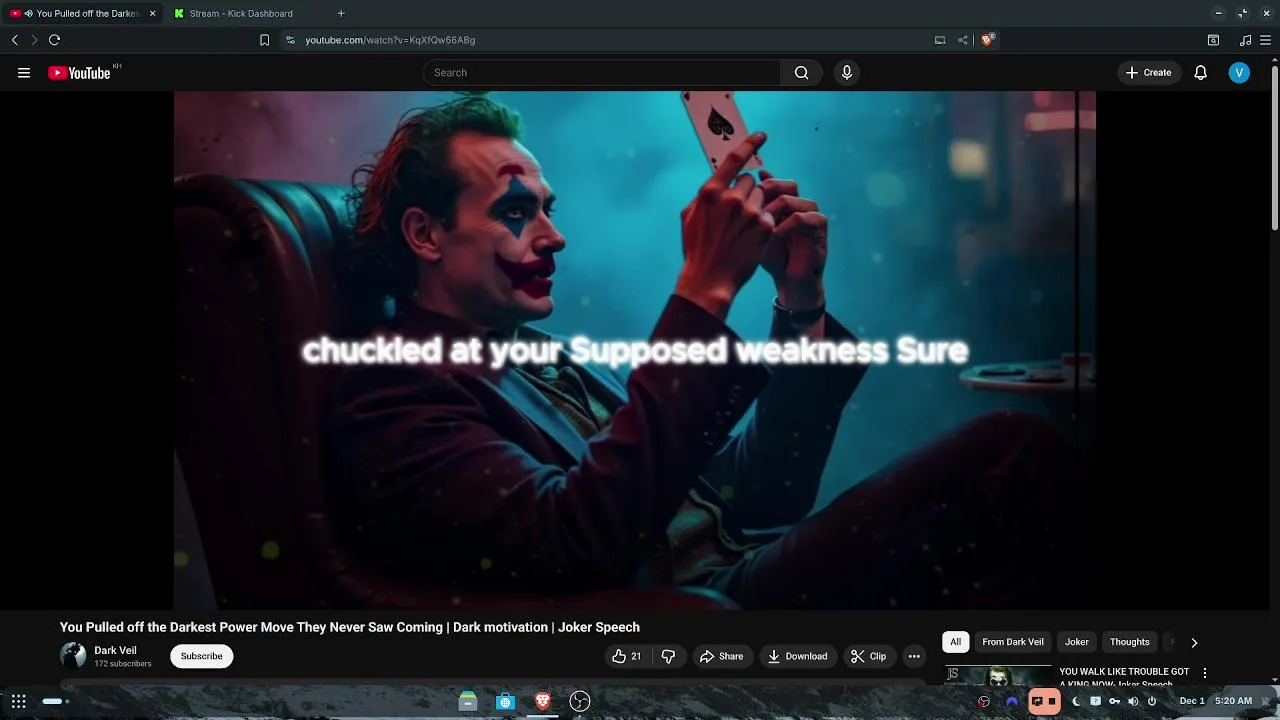The width and height of the screenshot is (1280, 720).
Task: Click the 5:20 AM clock
Action: coord(1233,701)
